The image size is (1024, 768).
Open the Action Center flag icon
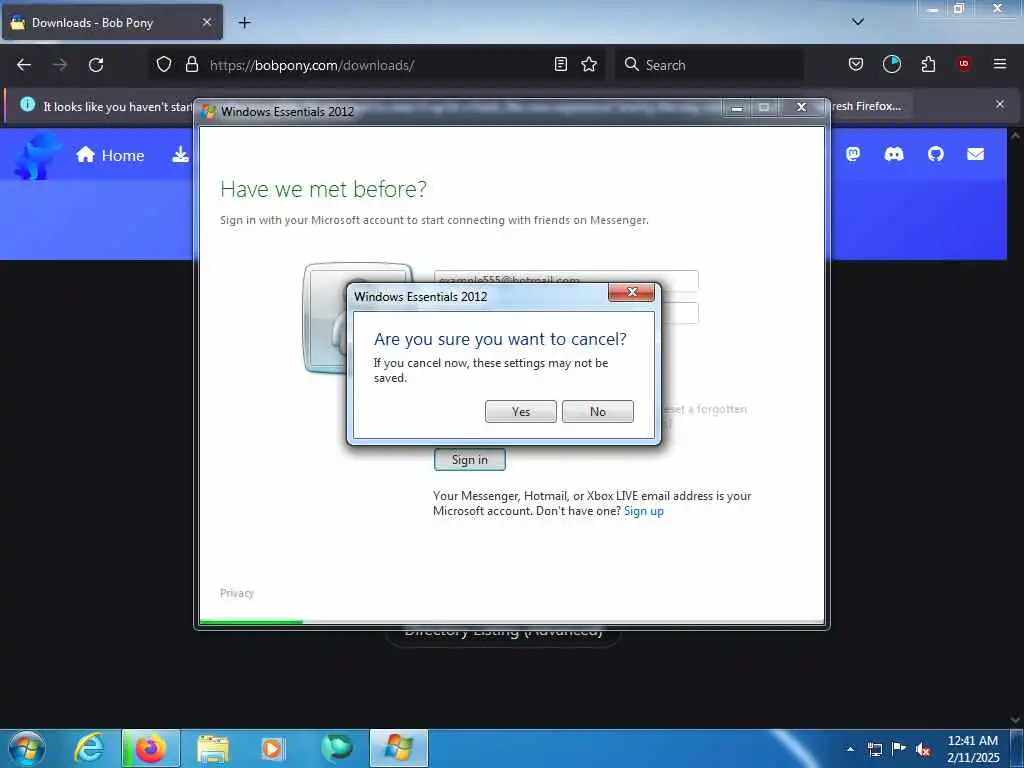click(x=899, y=748)
